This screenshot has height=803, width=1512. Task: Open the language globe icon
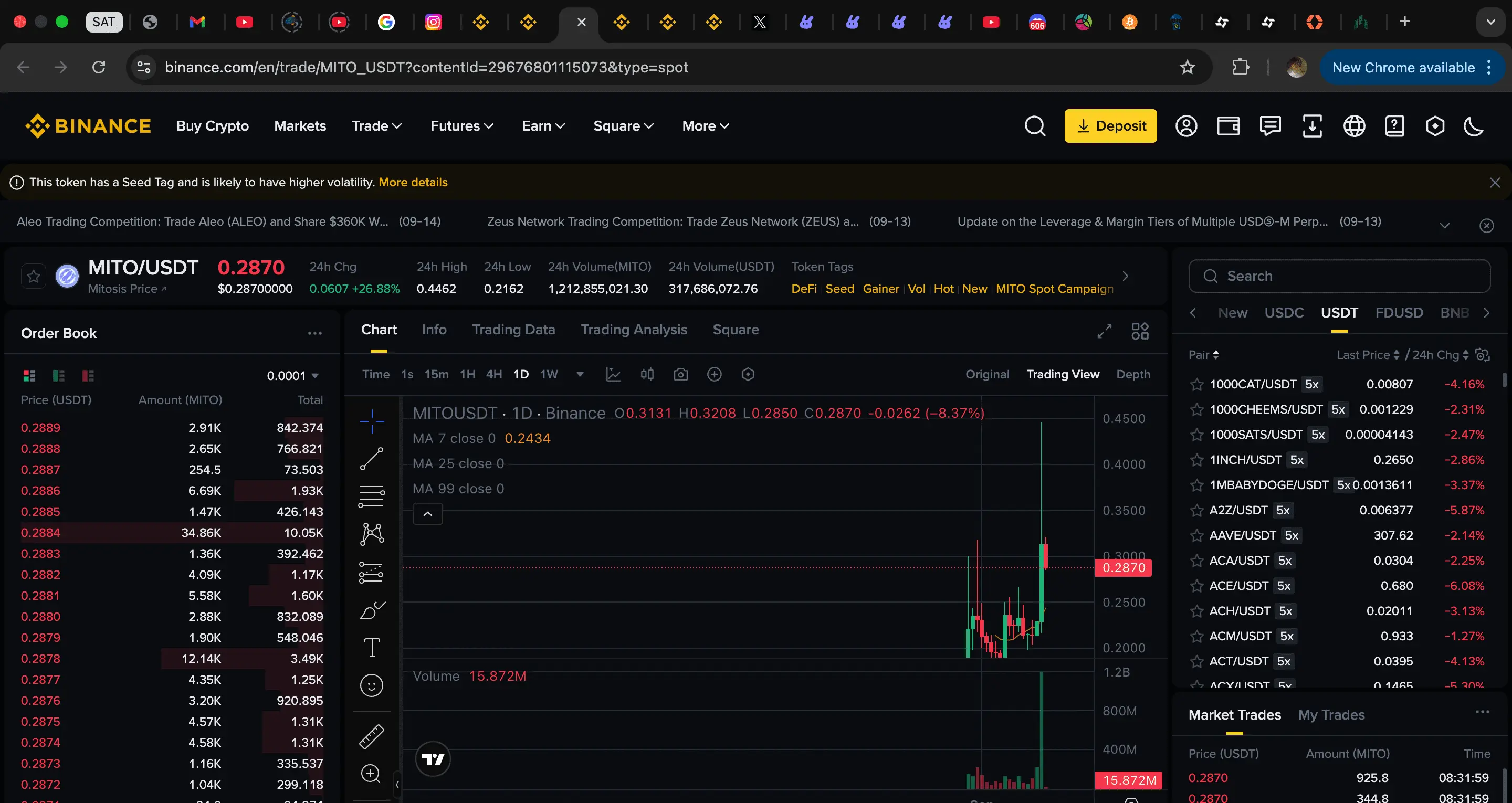tap(1354, 126)
